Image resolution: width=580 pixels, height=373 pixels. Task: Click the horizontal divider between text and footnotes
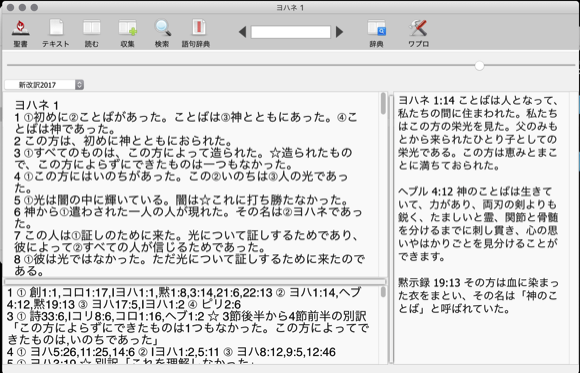[x=195, y=282]
